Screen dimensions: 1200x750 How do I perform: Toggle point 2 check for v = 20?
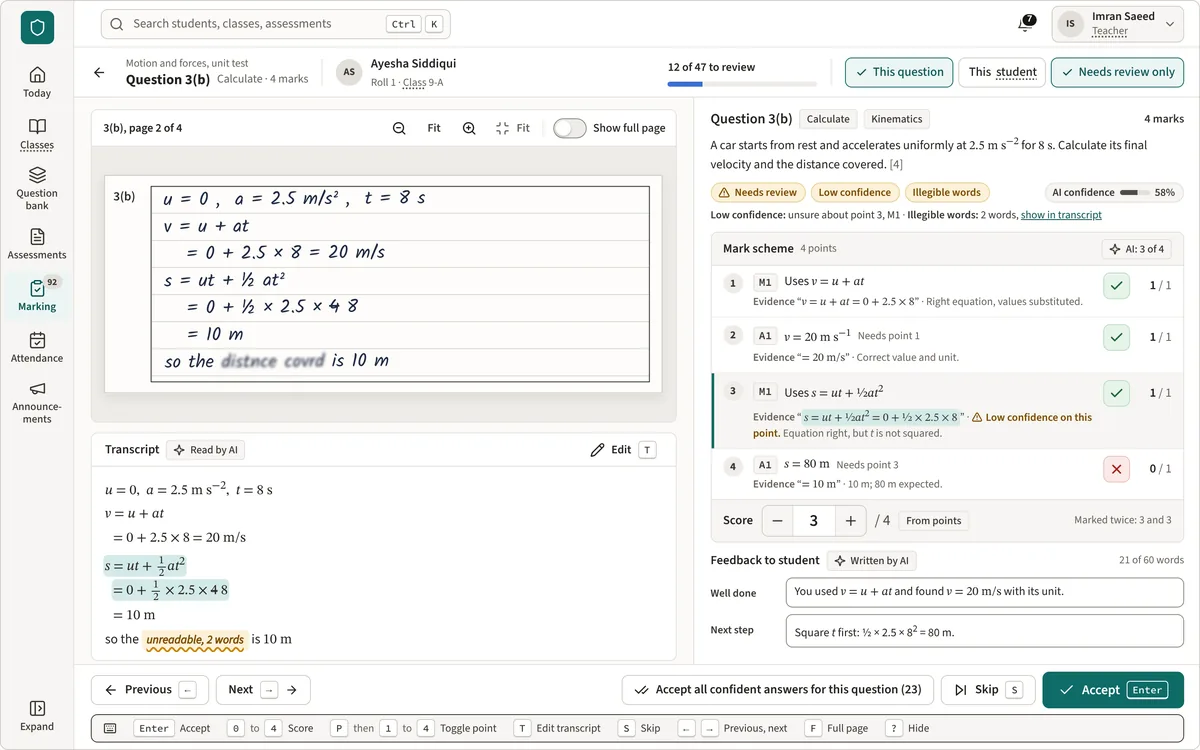tap(1117, 338)
